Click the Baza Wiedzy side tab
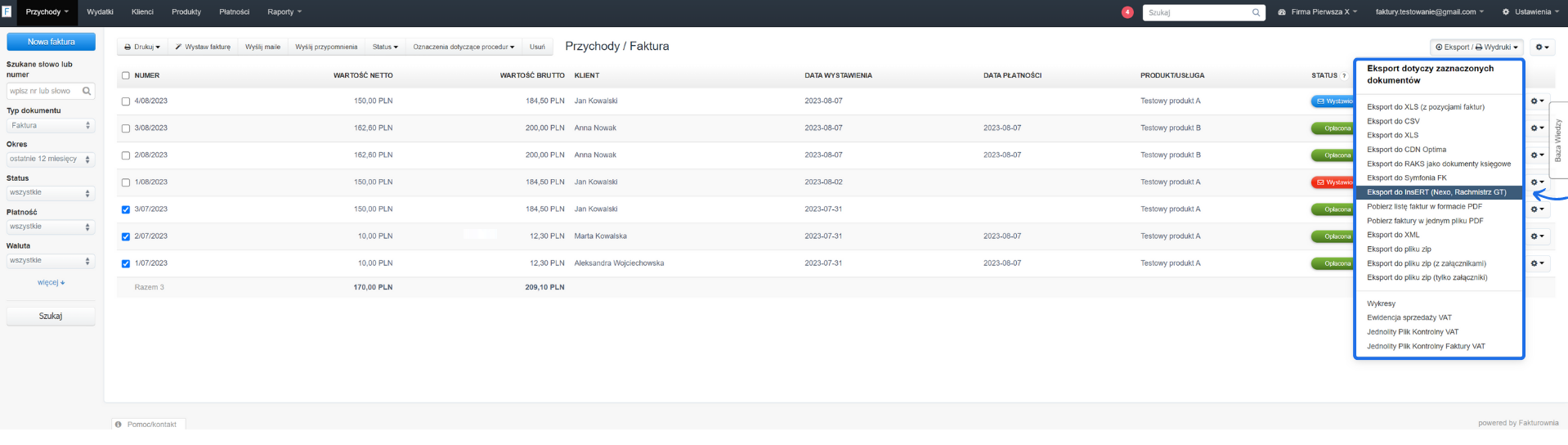The height and width of the screenshot is (445, 1568). (1557, 141)
